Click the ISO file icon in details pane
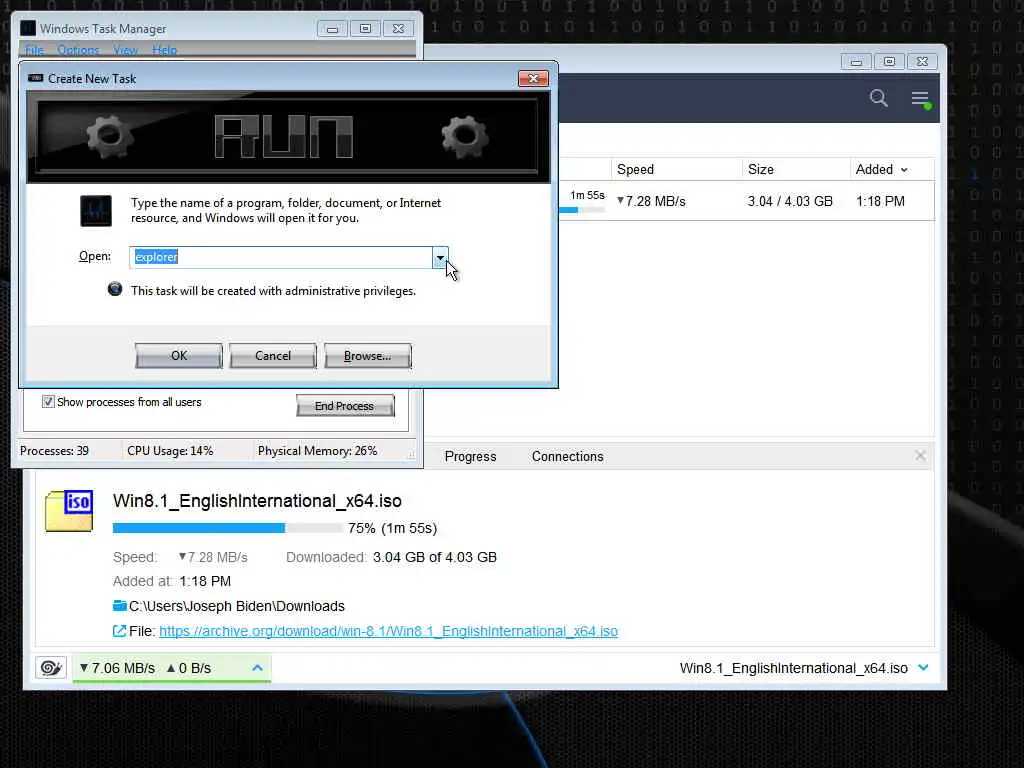Viewport: 1024px width, 768px height. point(69,511)
